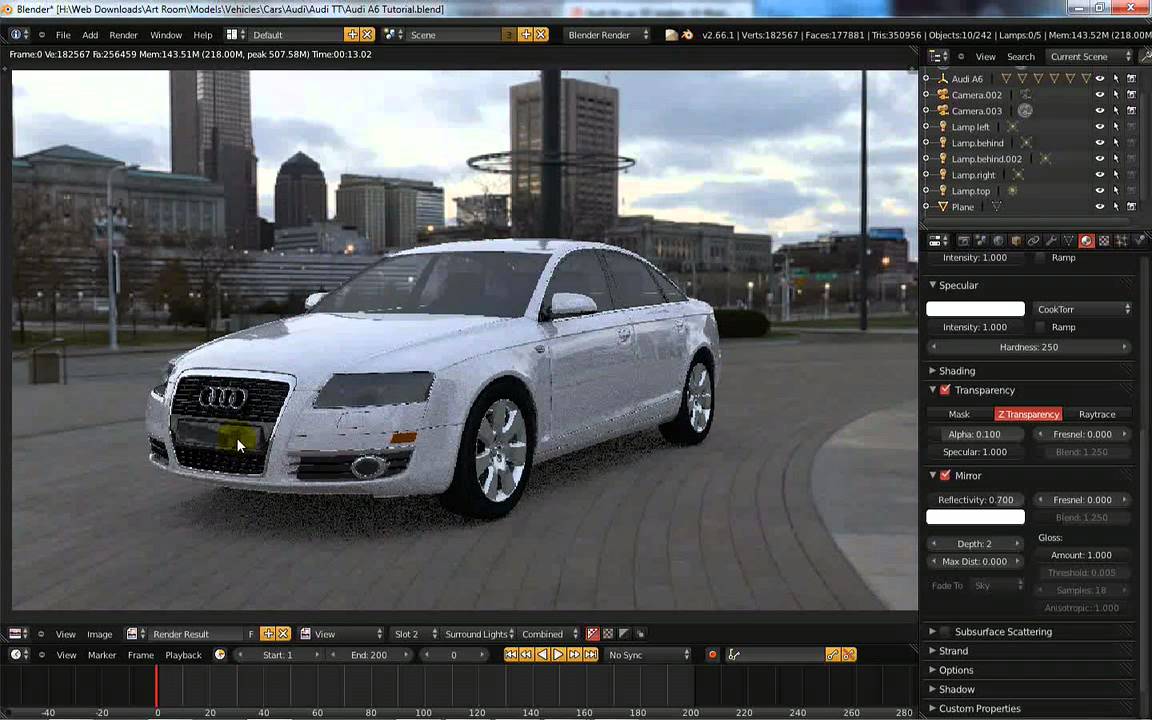
Task: Click the delete keyframe key icon
Action: 849,655
